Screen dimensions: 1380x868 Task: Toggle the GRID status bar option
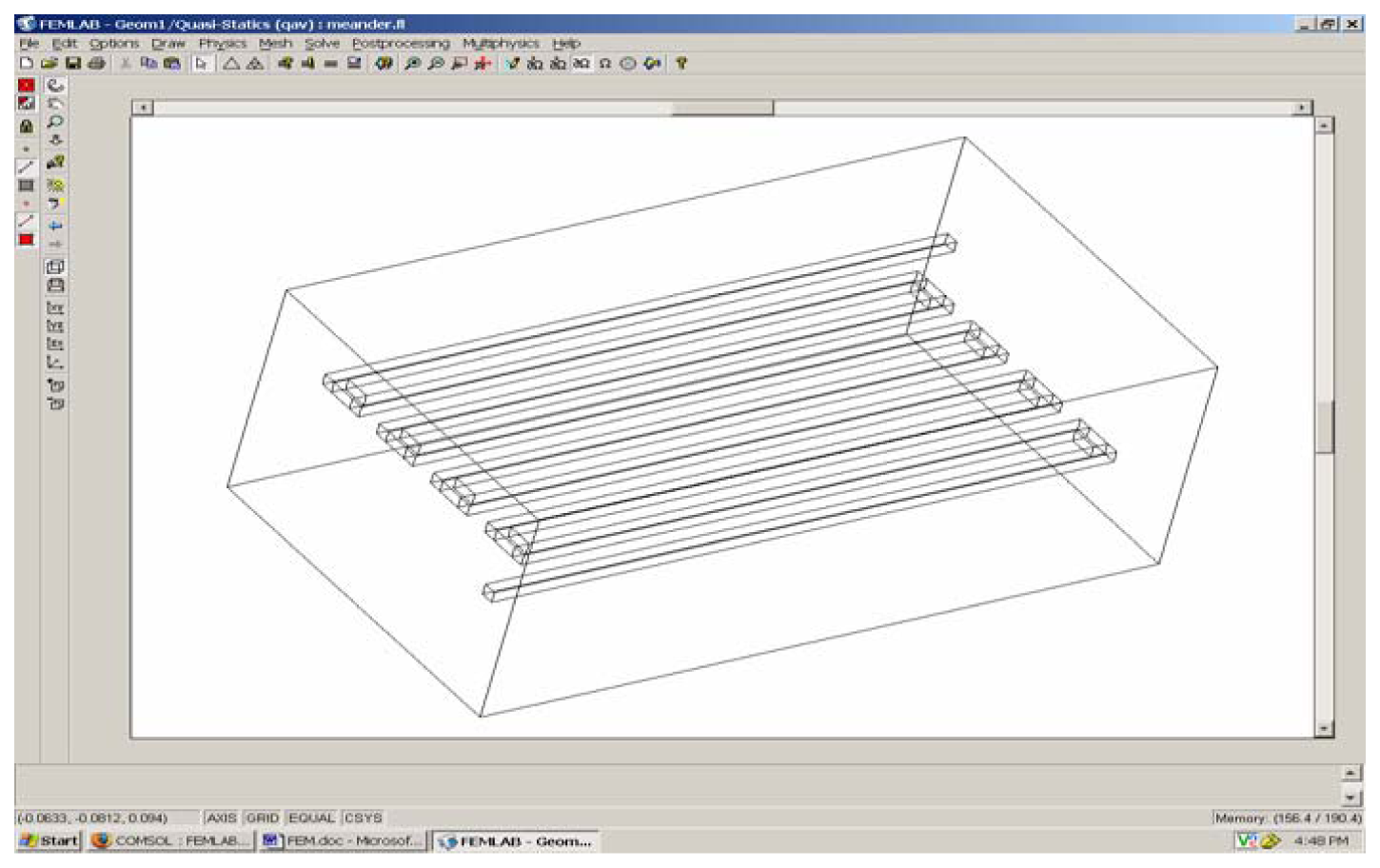263,818
